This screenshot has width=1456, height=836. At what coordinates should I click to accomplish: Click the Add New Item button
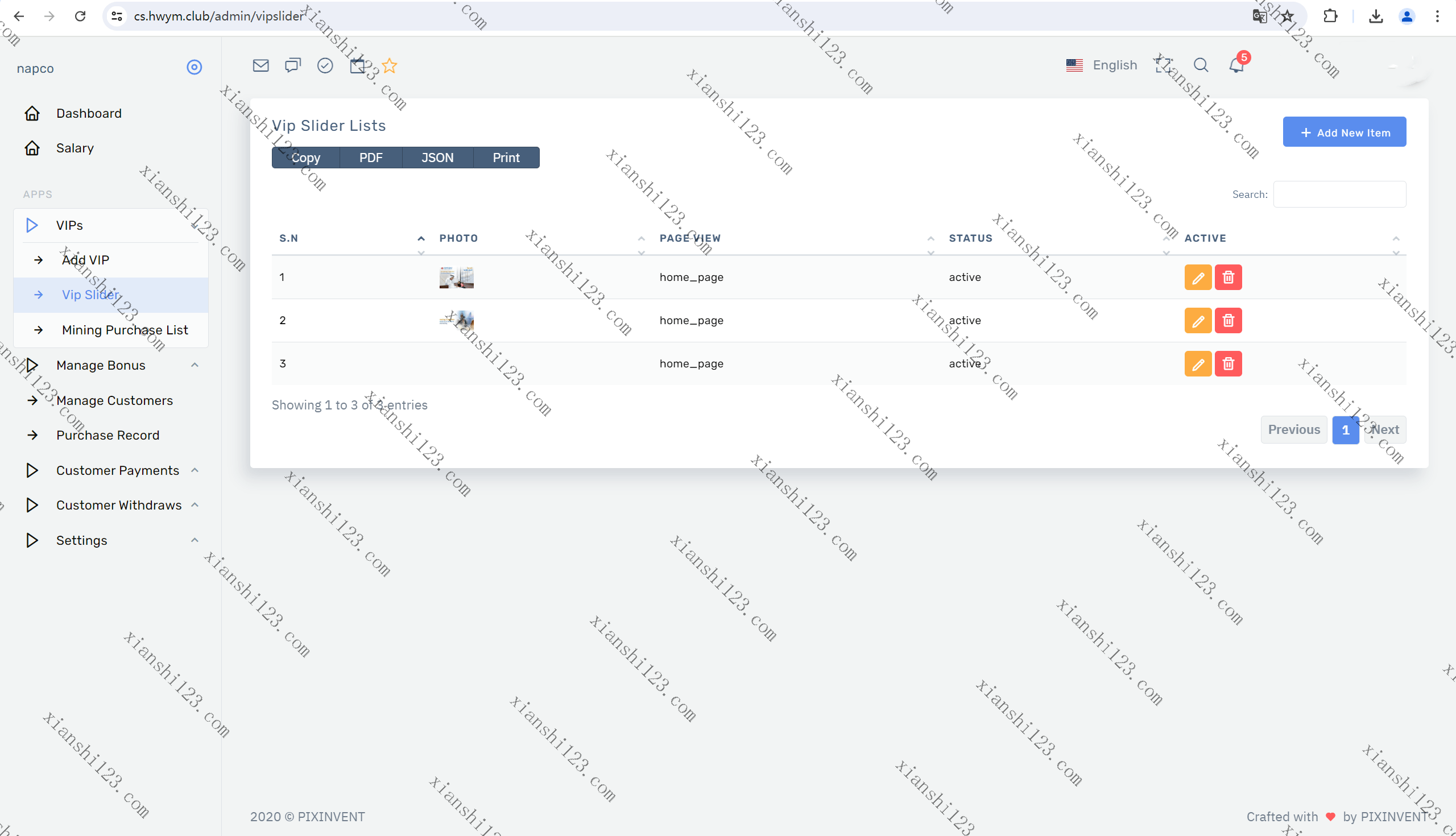[x=1344, y=132]
